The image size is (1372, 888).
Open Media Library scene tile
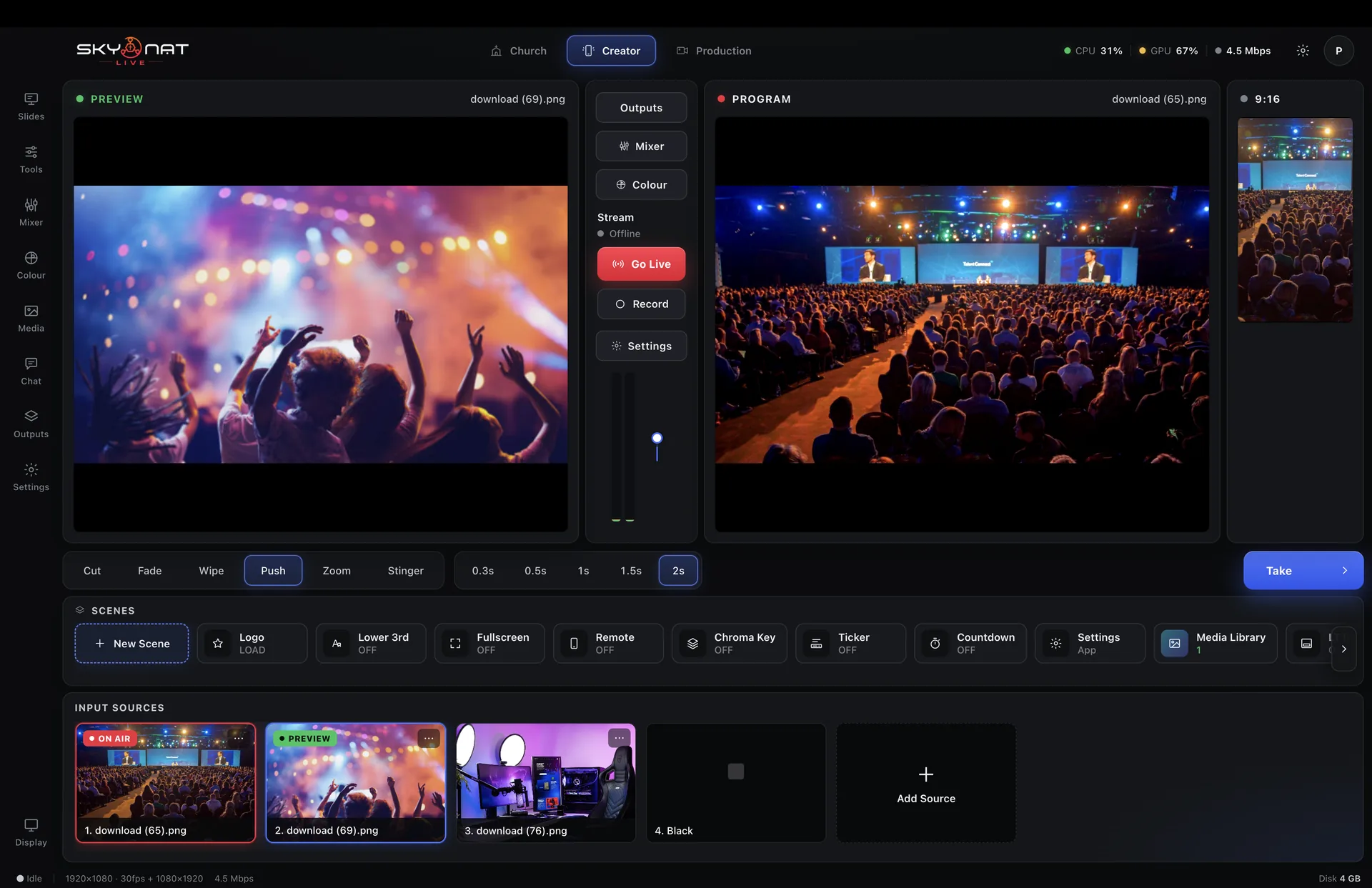(1215, 644)
